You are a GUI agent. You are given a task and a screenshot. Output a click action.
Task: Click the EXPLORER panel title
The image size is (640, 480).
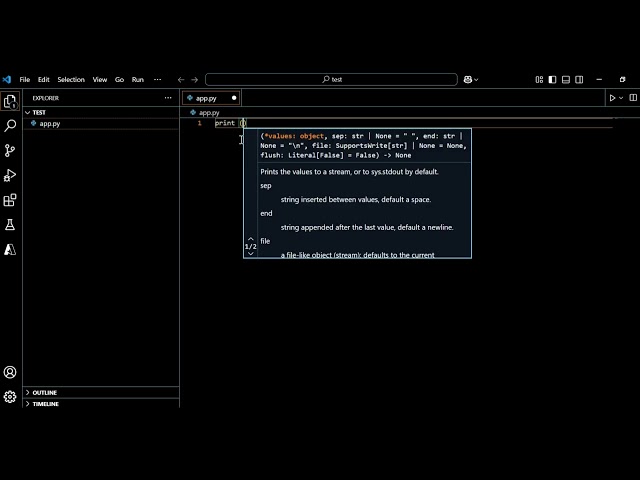46,98
